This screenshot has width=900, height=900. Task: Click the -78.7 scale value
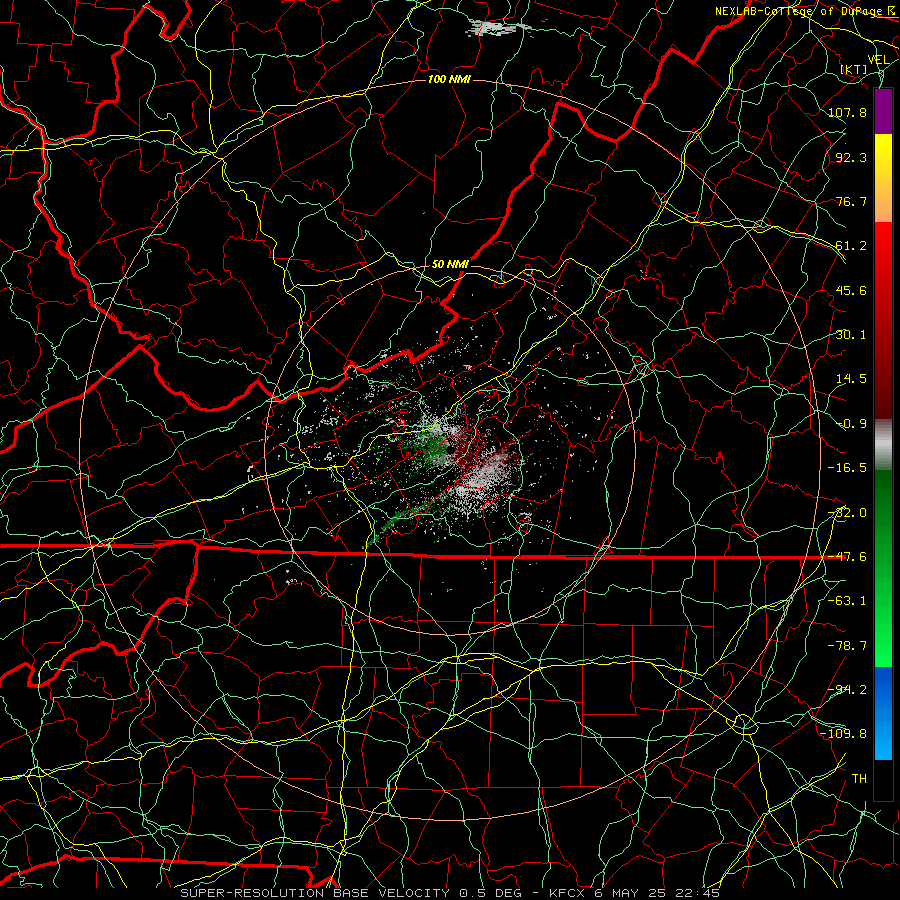click(x=847, y=646)
